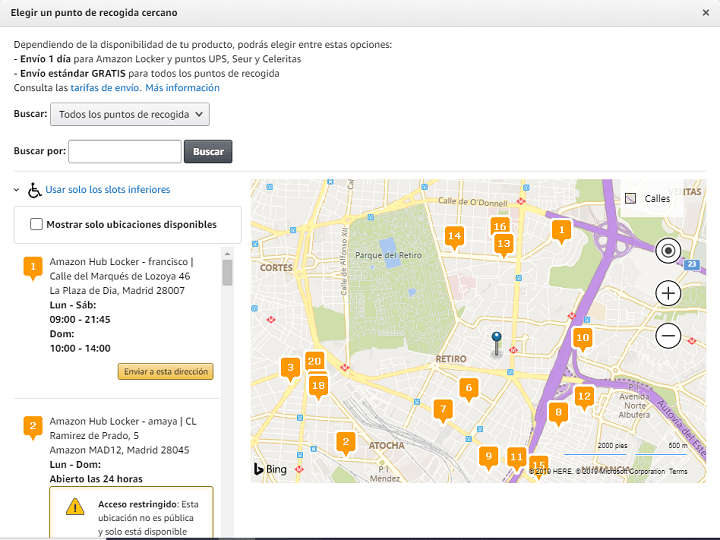The image size is (720, 540).
Task: Zoom out on the map
Action: coord(668,336)
